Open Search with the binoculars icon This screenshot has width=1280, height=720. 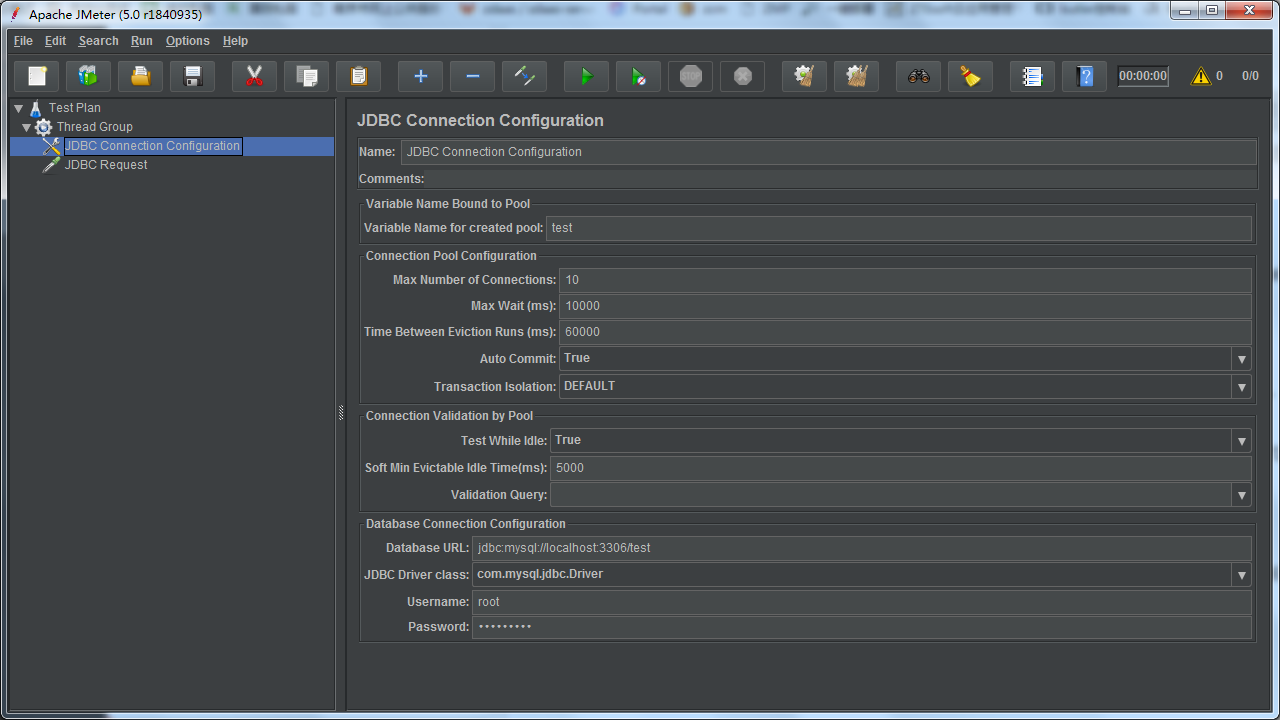coord(918,76)
